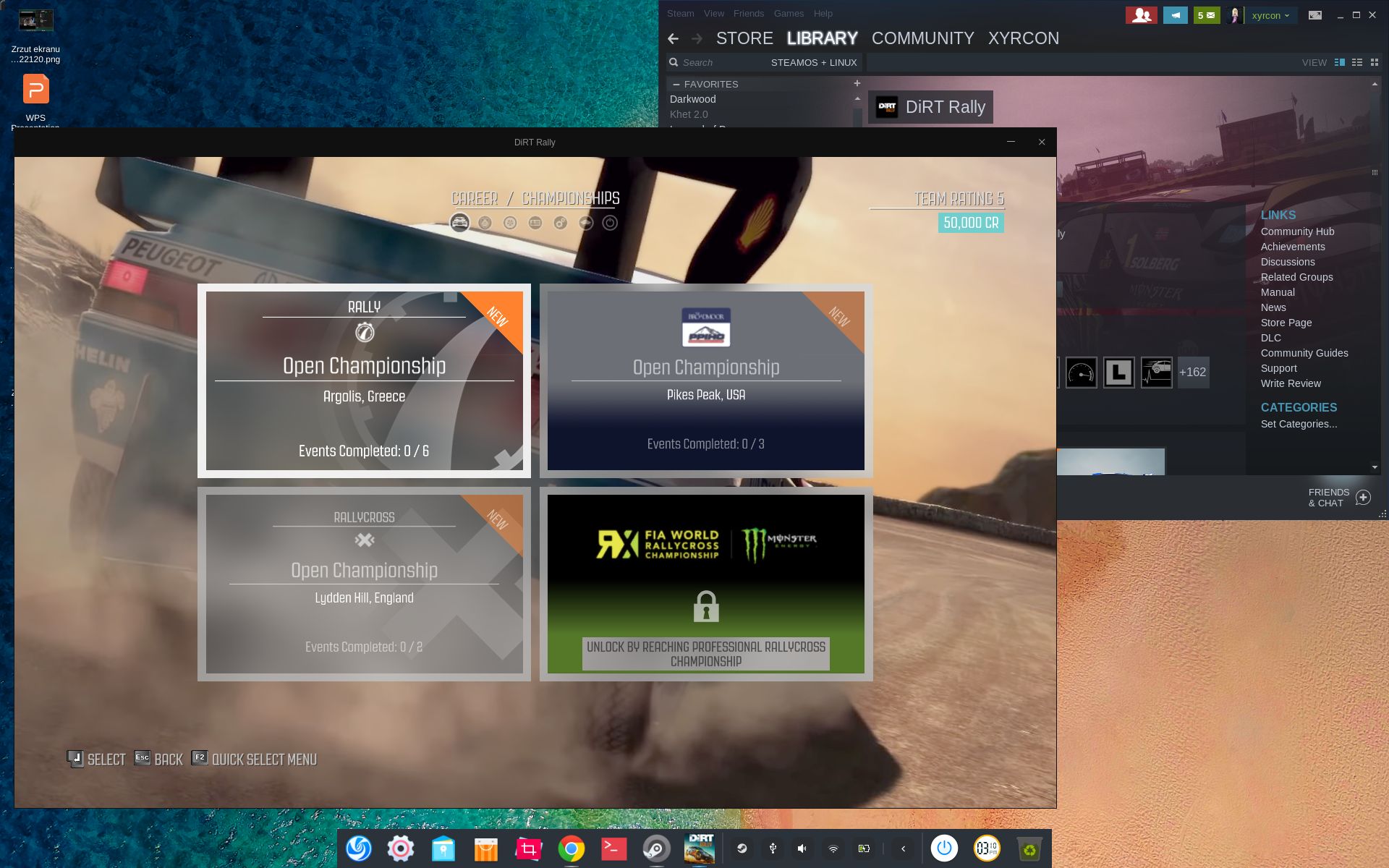Click the power icon in career menu
Screen dimensions: 1389x868
point(610,223)
